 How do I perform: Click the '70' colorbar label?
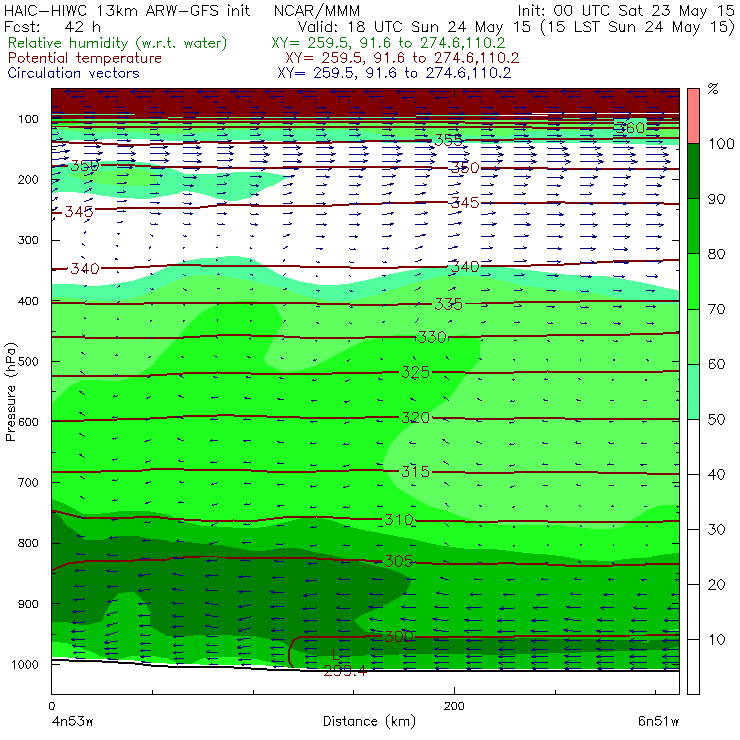(x=716, y=309)
